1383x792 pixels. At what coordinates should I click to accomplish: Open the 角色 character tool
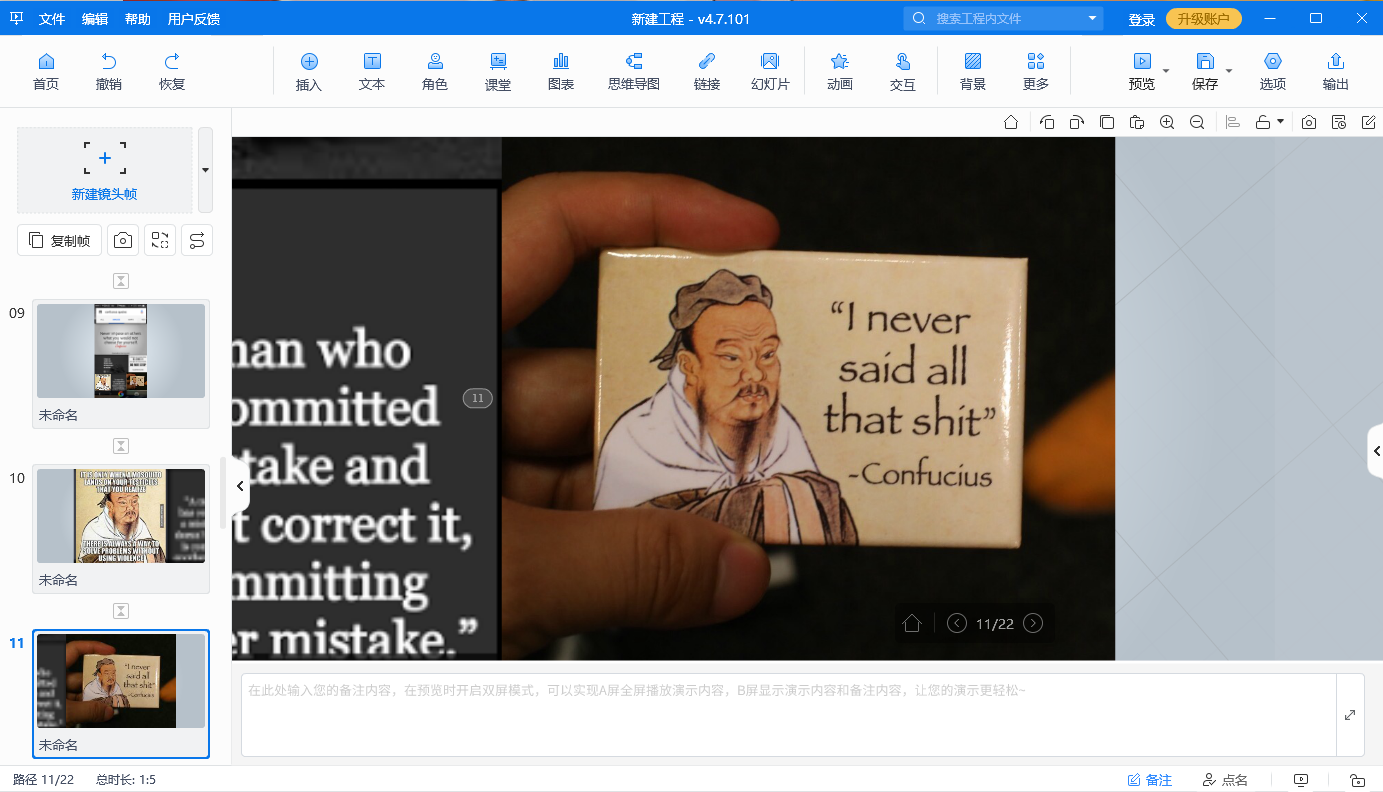coord(435,71)
